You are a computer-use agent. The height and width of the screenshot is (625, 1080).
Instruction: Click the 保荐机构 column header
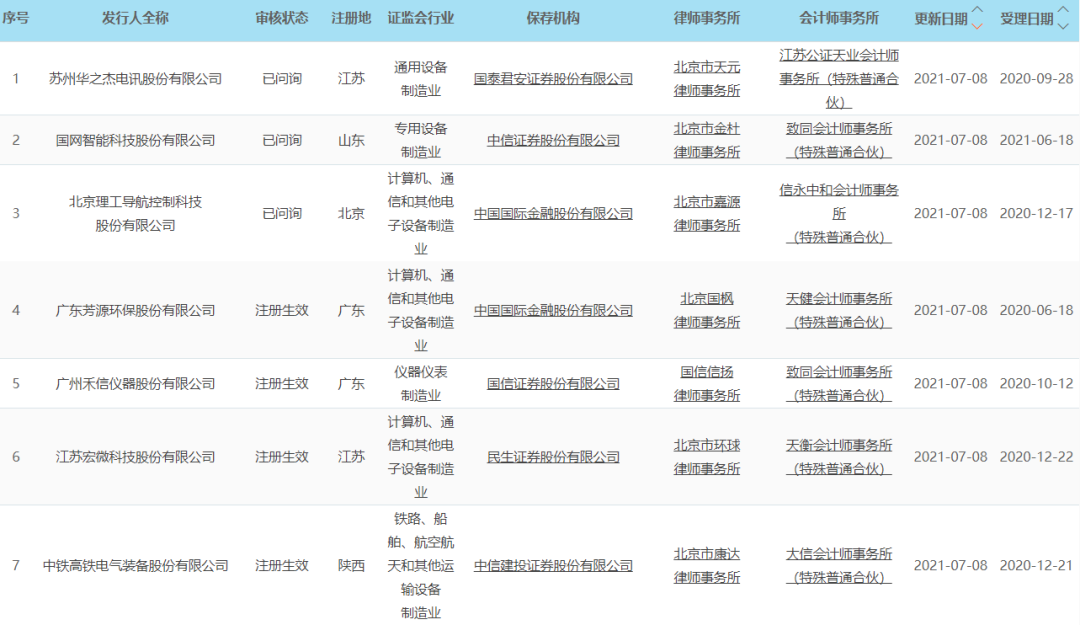click(553, 19)
